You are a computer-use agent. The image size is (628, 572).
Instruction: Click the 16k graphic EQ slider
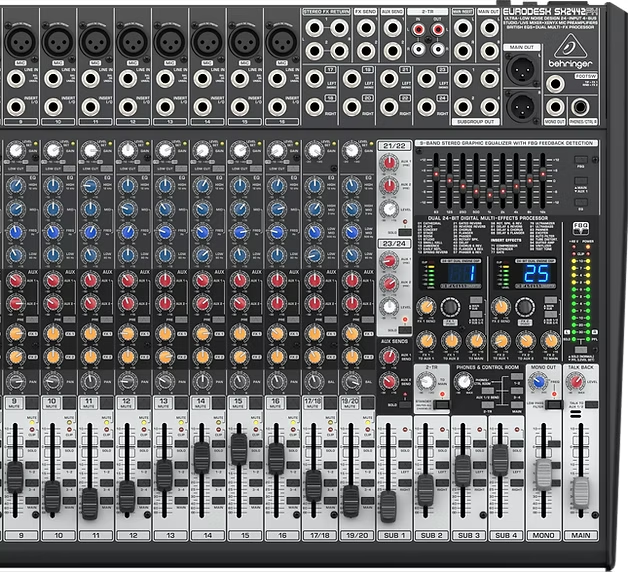(x=543, y=174)
